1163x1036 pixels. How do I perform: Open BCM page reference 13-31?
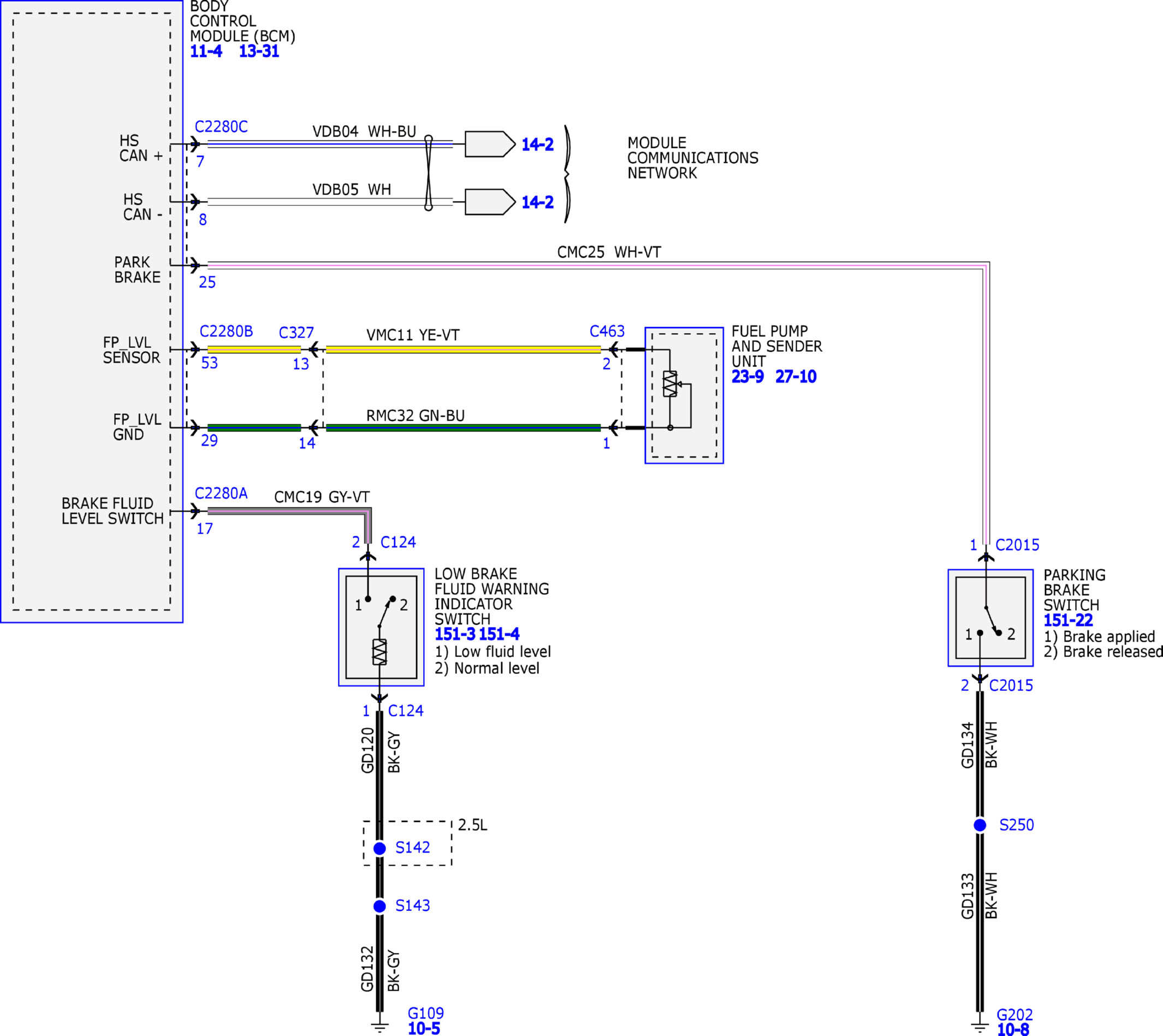pyautogui.click(x=259, y=51)
